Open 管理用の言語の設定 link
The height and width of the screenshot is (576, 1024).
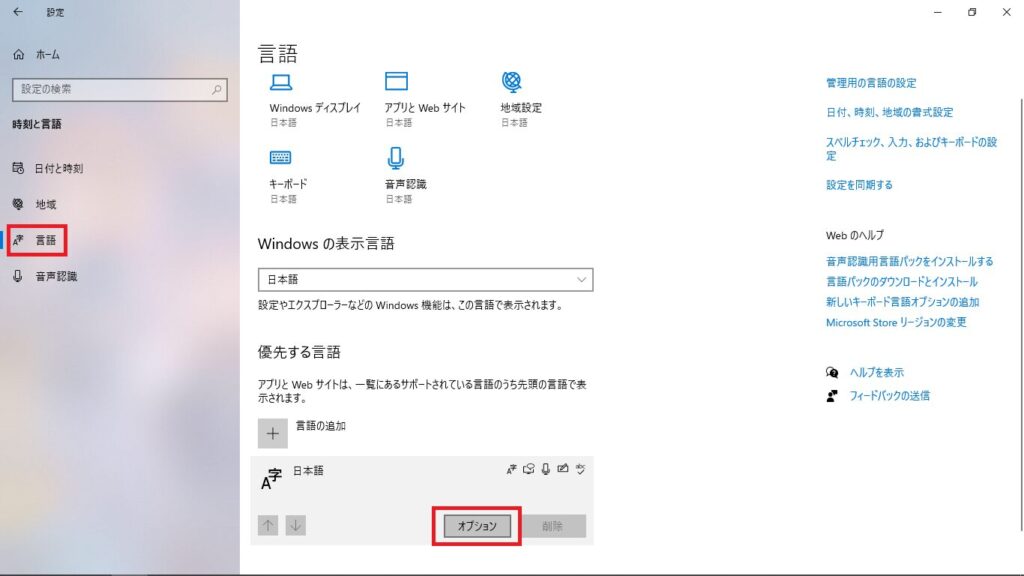coord(871,83)
